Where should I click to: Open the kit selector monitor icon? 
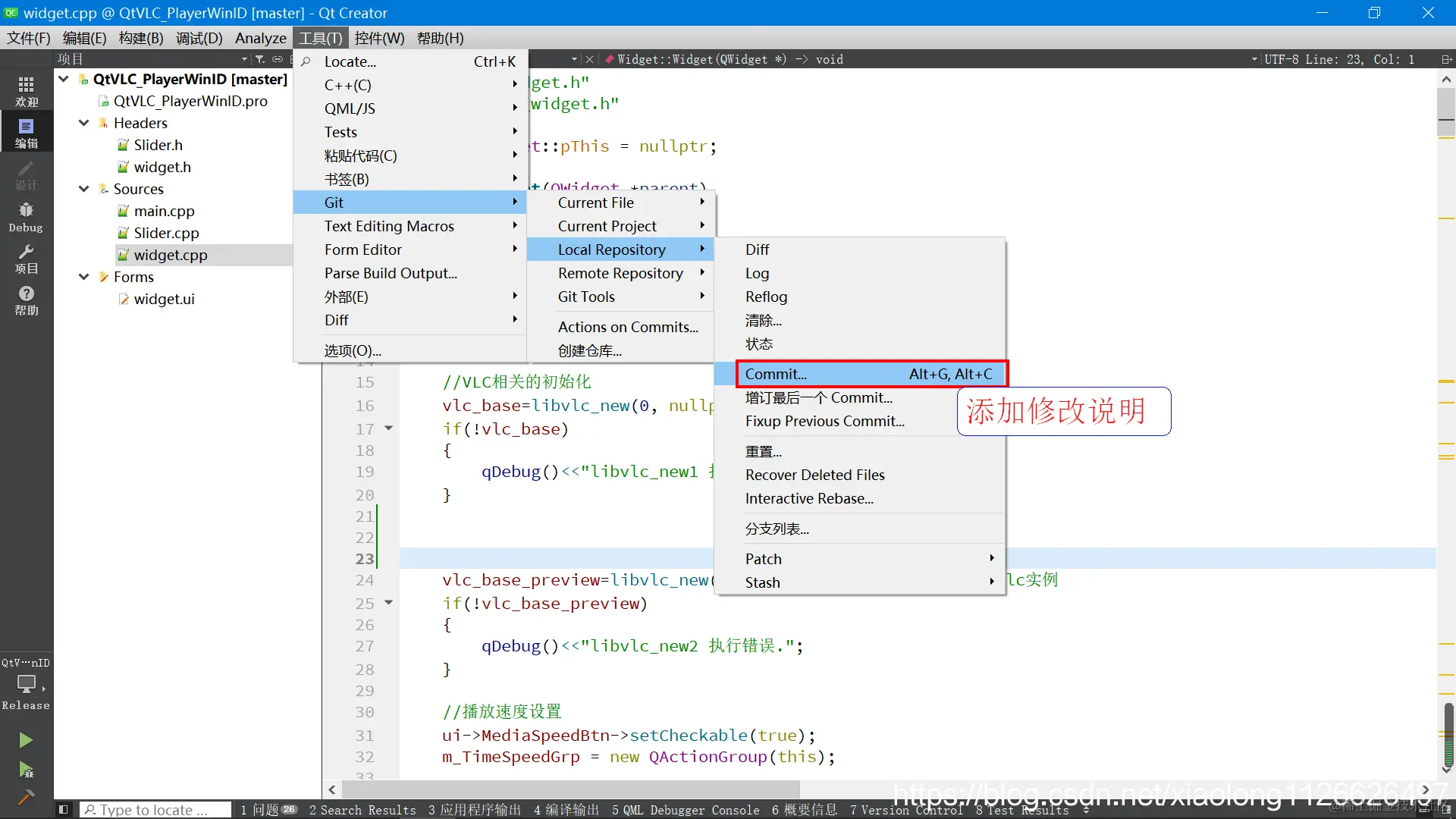pyautogui.click(x=26, y=684)
